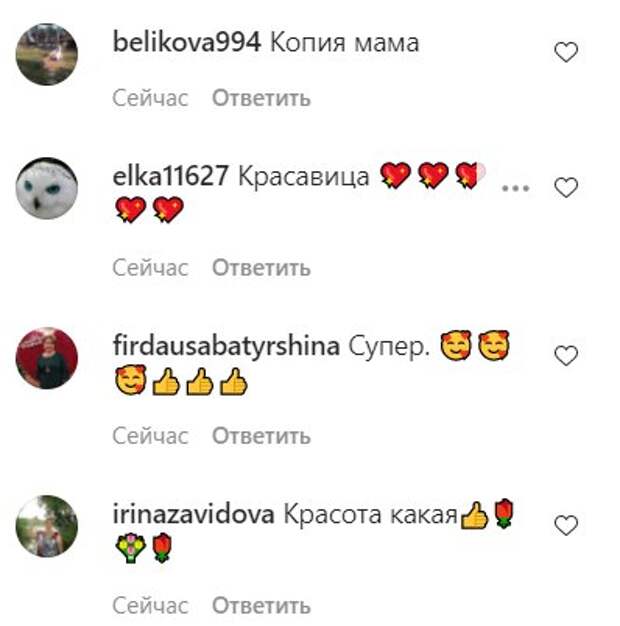Visit the firdausabatyrshina username link
Viewport: 620px width, 626px height.
coord(226,346)
